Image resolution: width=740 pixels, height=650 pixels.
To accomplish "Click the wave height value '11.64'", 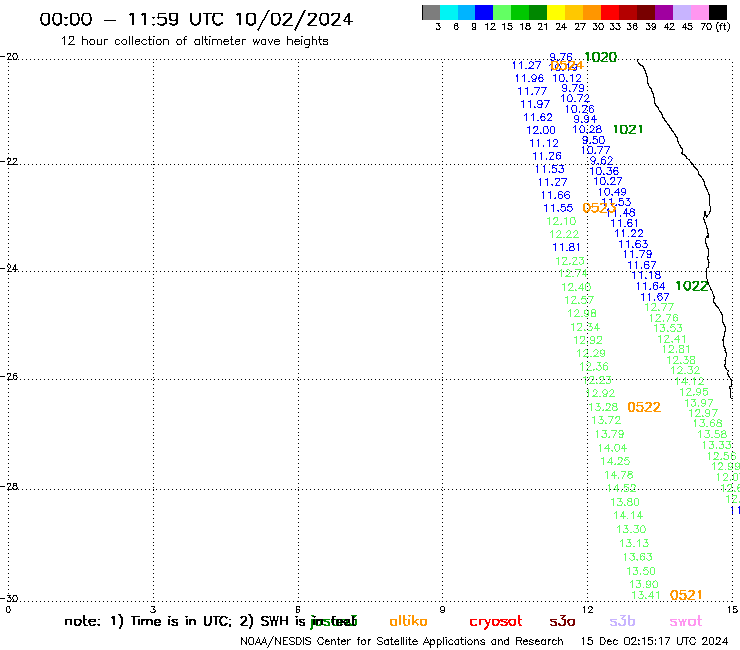I will point(650,287).
